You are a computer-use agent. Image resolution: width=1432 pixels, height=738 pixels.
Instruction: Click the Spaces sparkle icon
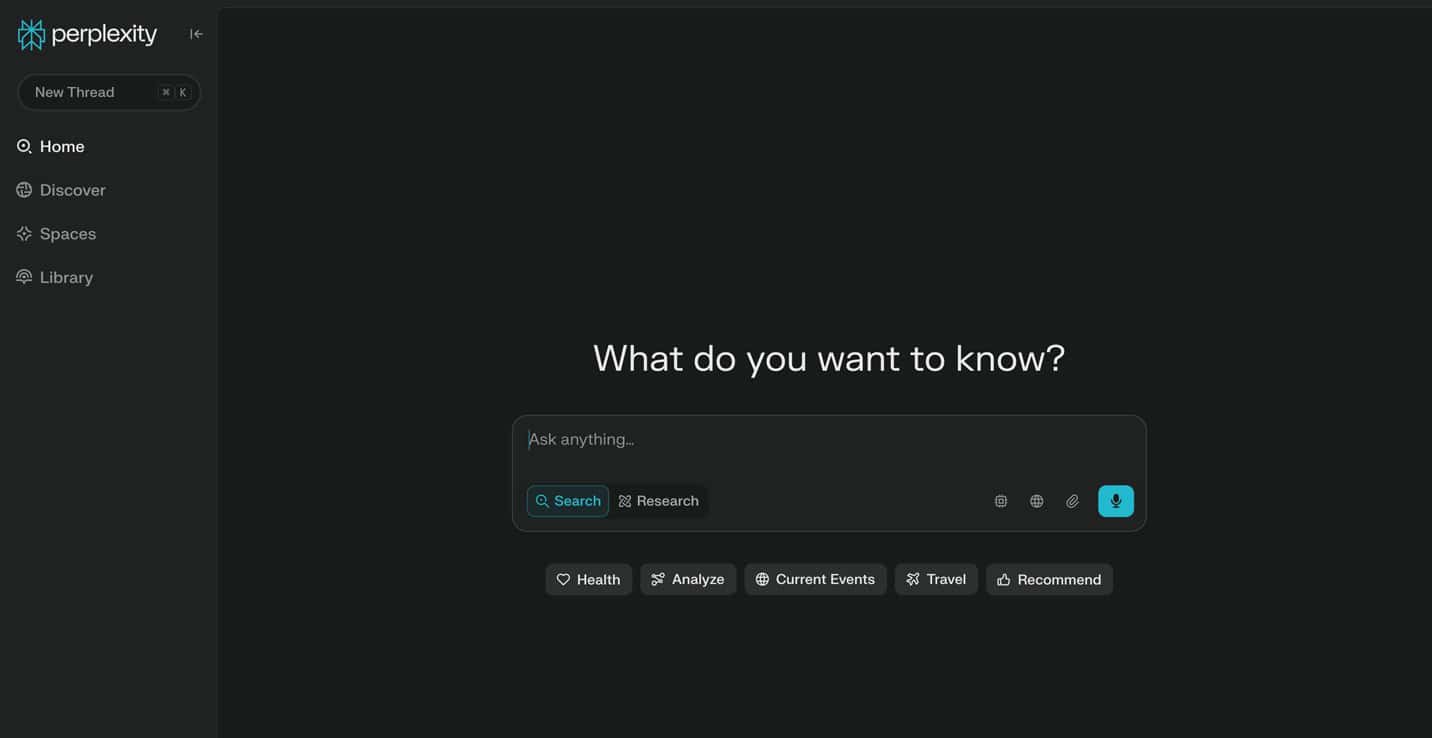coord(24,234)
